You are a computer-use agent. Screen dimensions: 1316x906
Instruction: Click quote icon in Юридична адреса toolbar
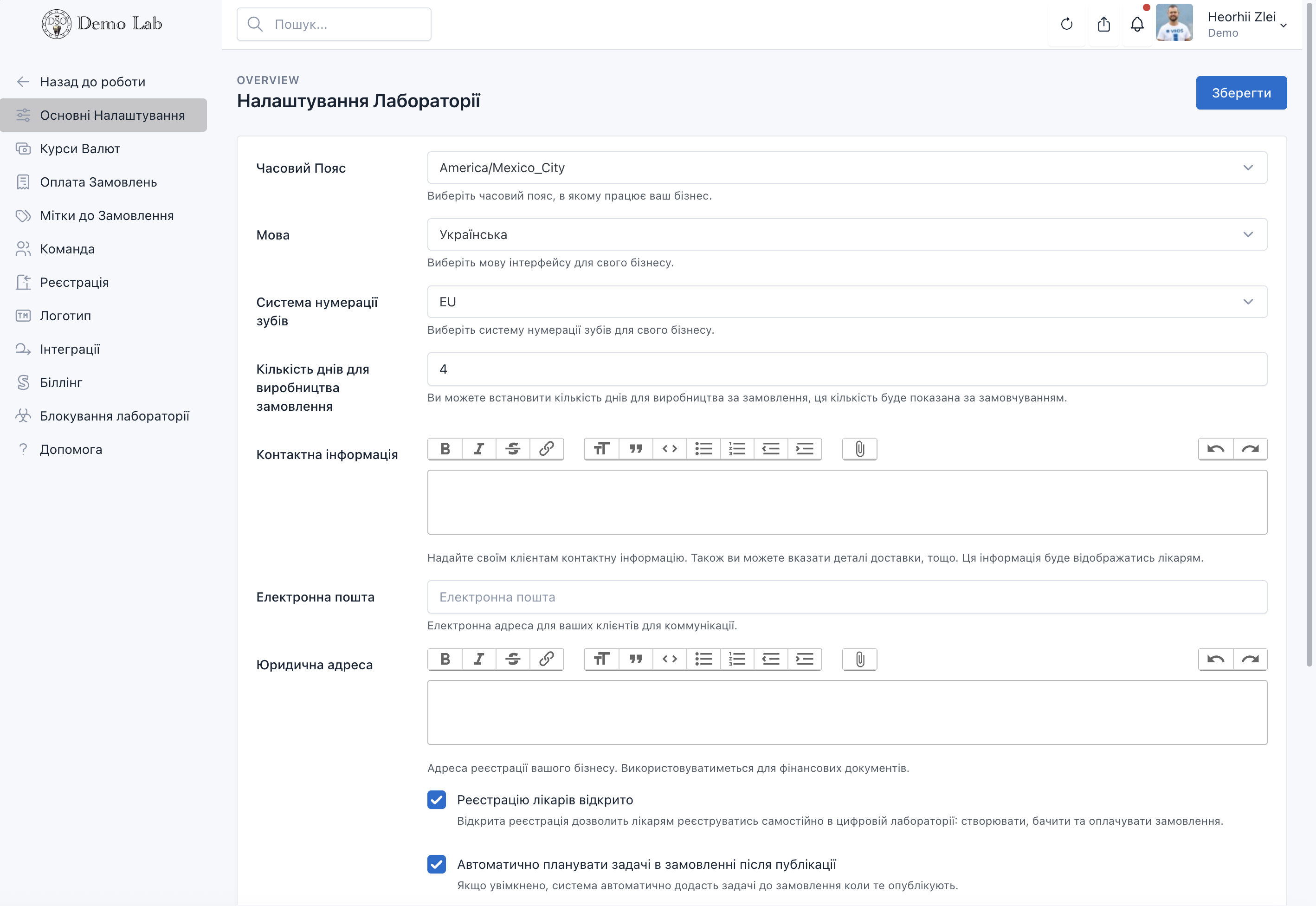click(636, 659)
